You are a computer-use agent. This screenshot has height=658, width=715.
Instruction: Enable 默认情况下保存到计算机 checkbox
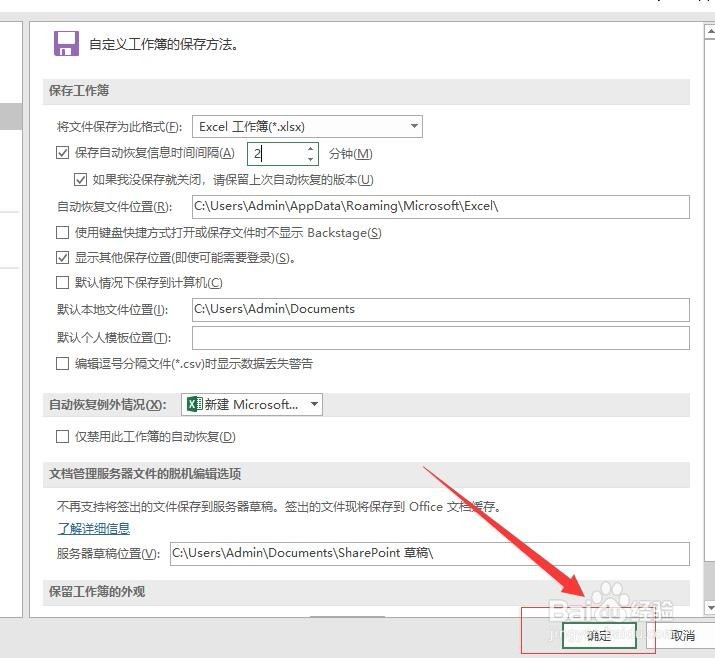(x=62, y=283)
